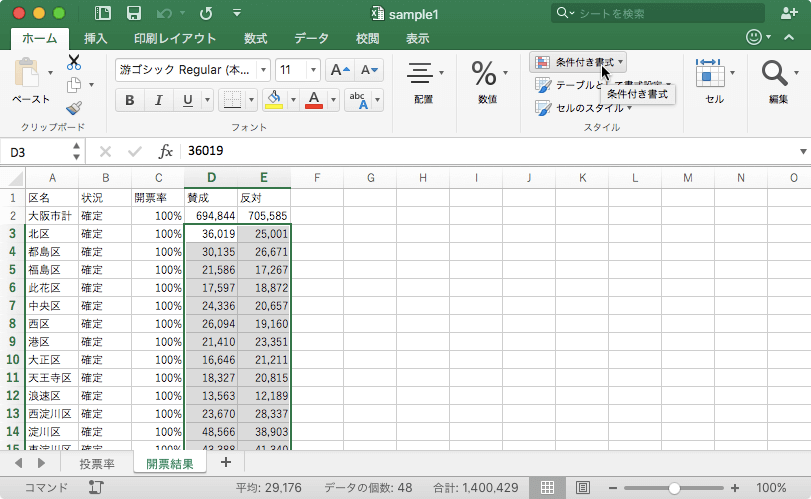Viewport: 811px width, 499px height.
Task: Click the smiley feedback icon
Action: (754, 37)
